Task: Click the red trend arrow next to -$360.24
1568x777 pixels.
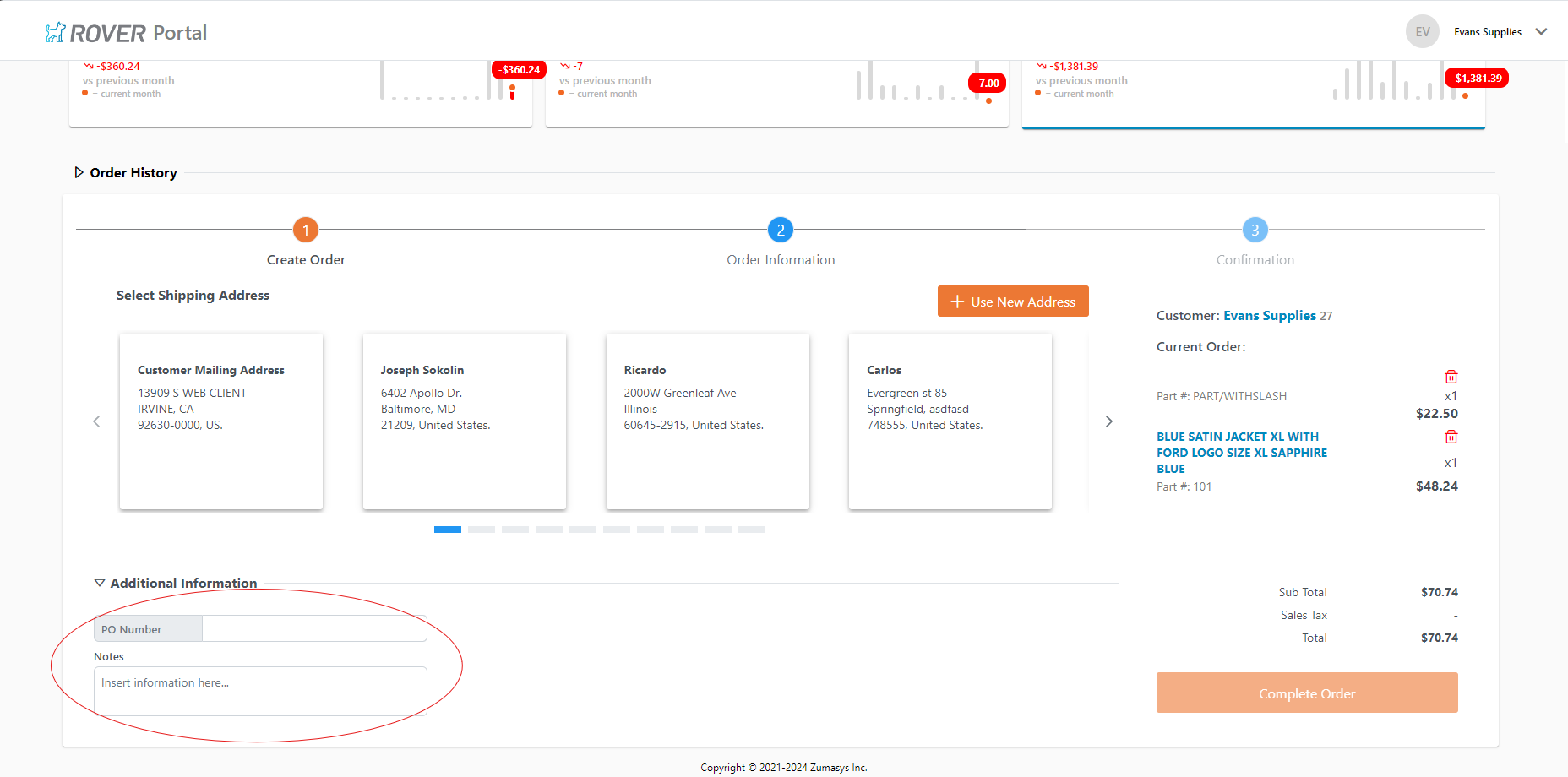Action: (x=86, y=65)
